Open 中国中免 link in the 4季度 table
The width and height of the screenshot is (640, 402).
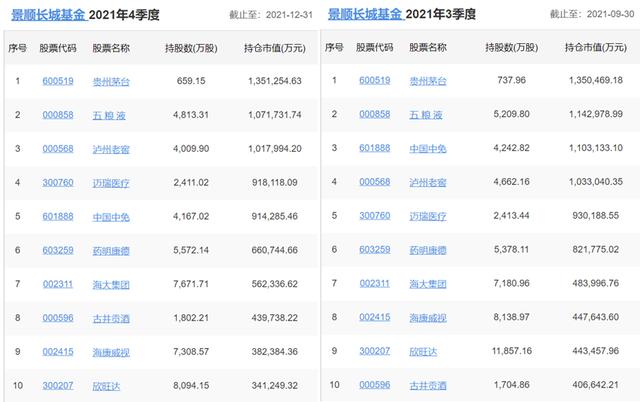111,217
